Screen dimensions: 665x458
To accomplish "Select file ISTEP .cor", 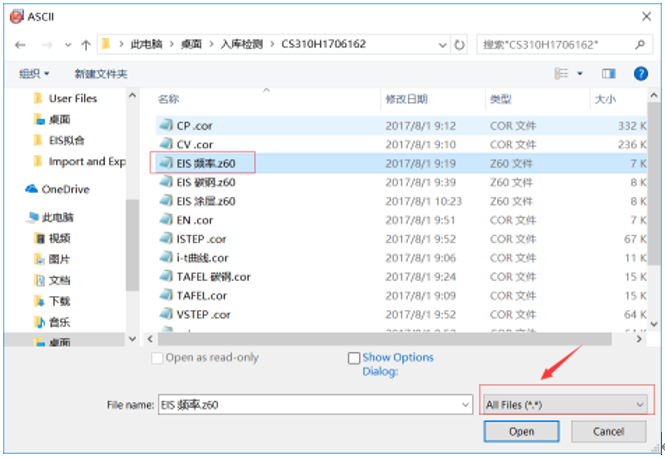I will coord(401,239).
